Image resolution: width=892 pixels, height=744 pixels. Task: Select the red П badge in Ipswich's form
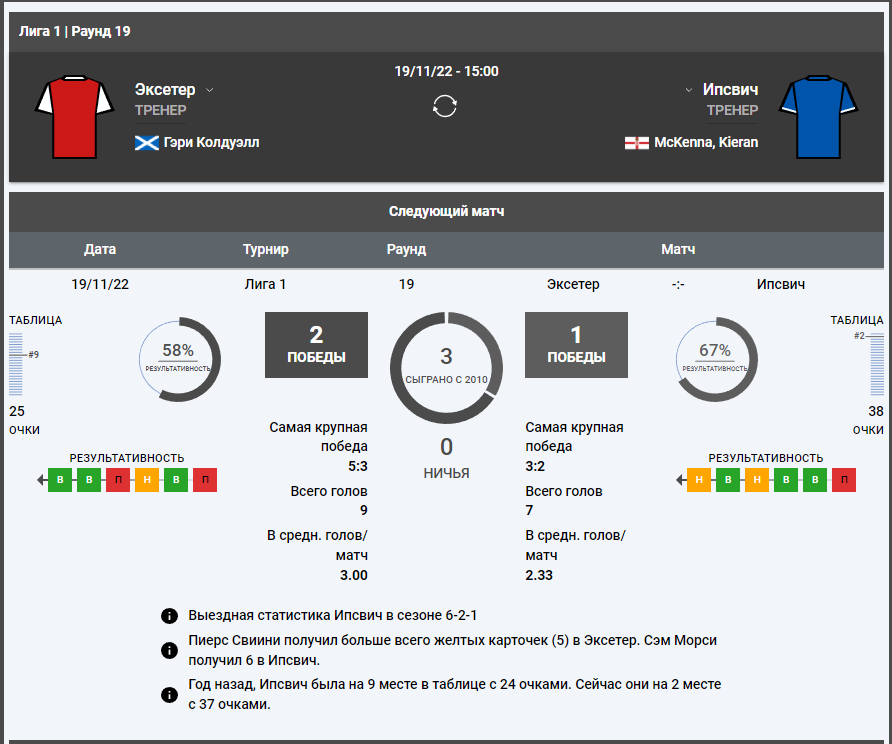844,480
